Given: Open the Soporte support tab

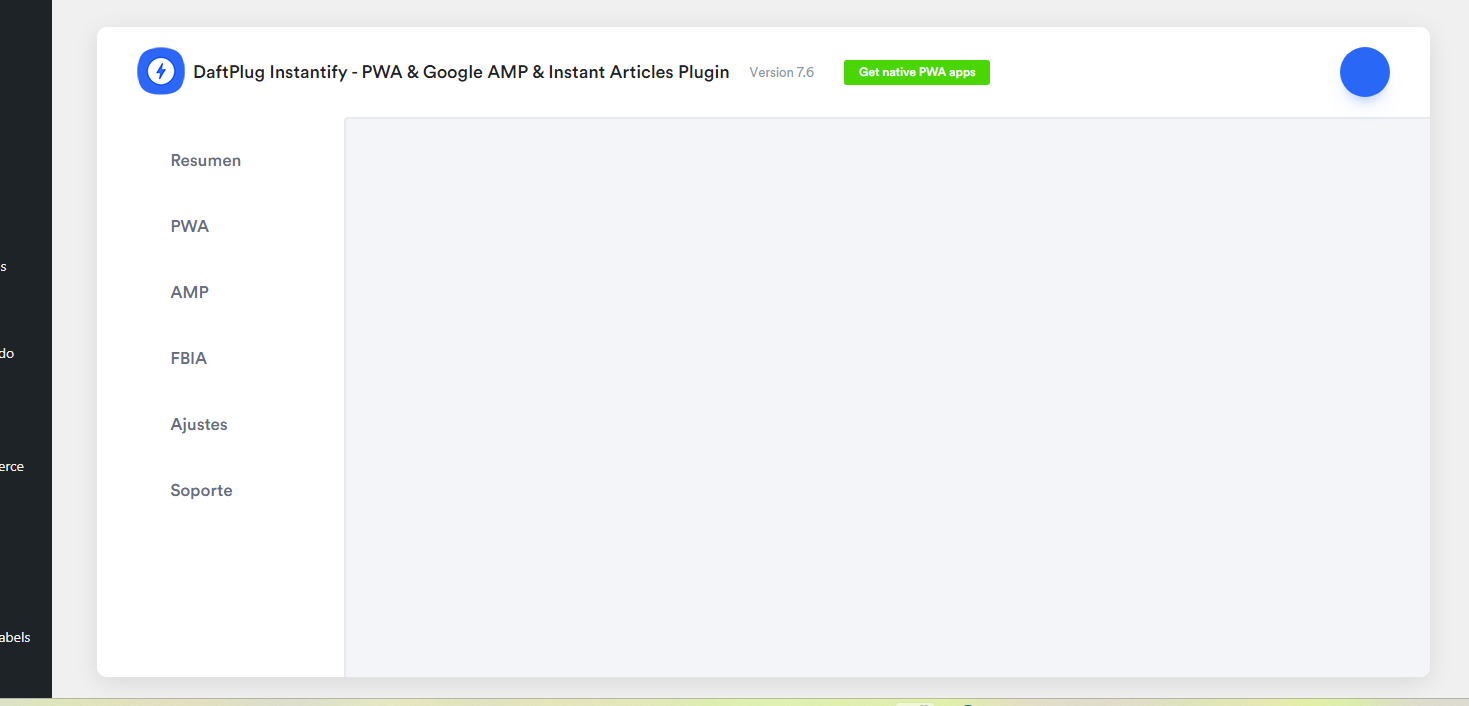Looking at the screenshot, I should point(202,490).
